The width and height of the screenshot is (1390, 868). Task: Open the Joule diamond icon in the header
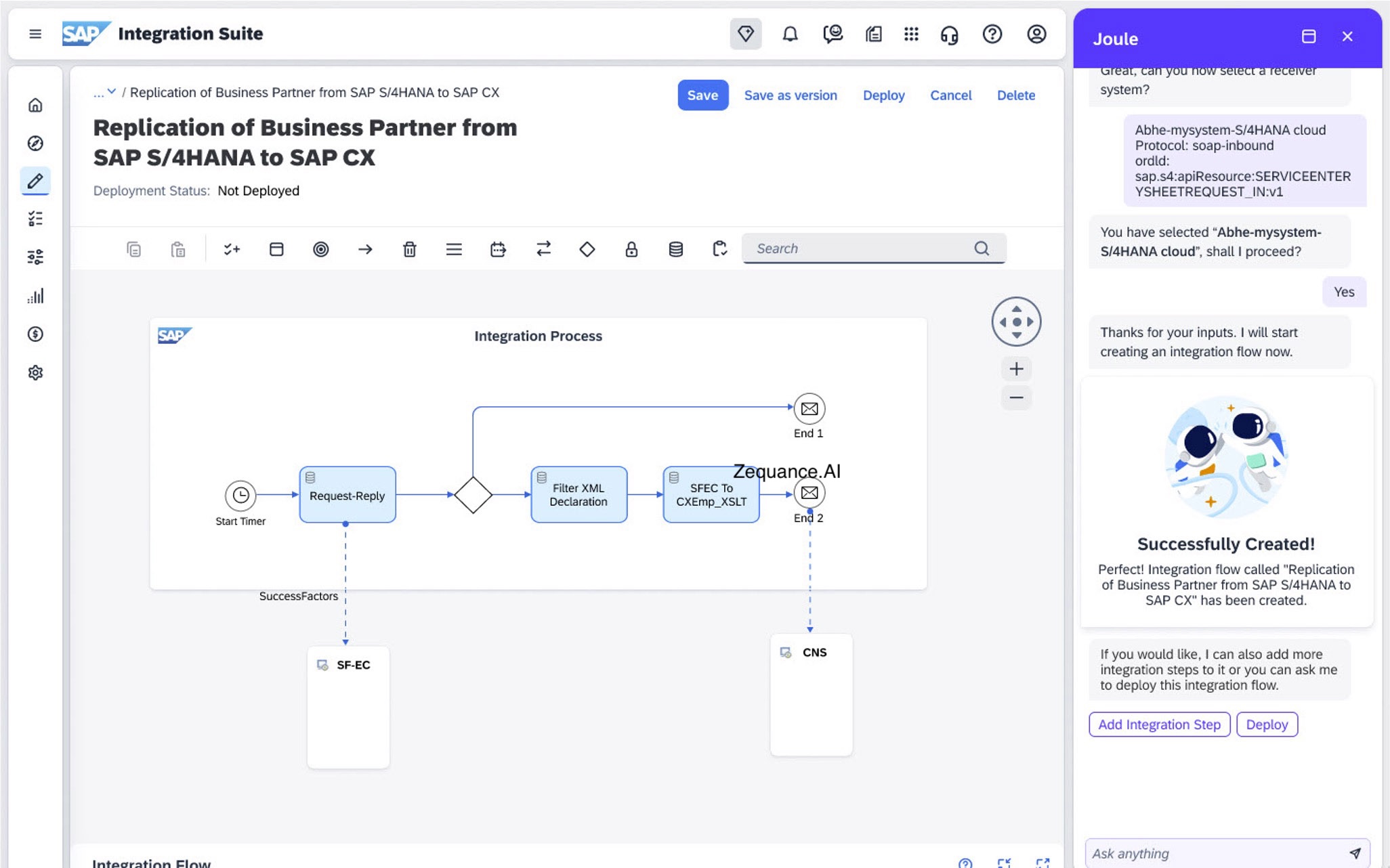click(x=745, y=34)
